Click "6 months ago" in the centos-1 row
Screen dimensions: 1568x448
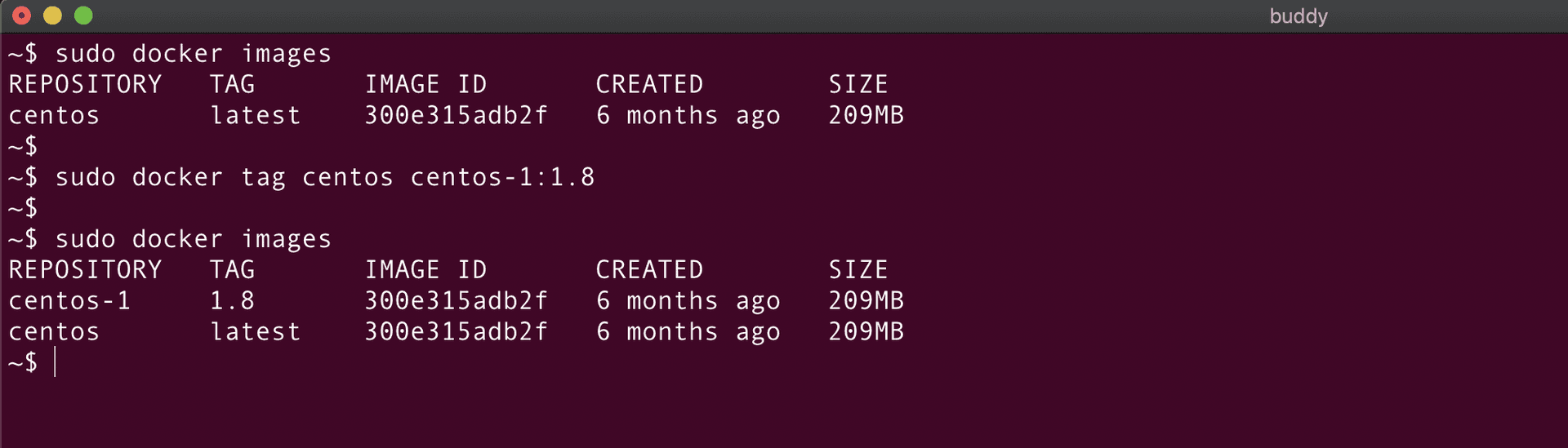[x=688, y=301]
